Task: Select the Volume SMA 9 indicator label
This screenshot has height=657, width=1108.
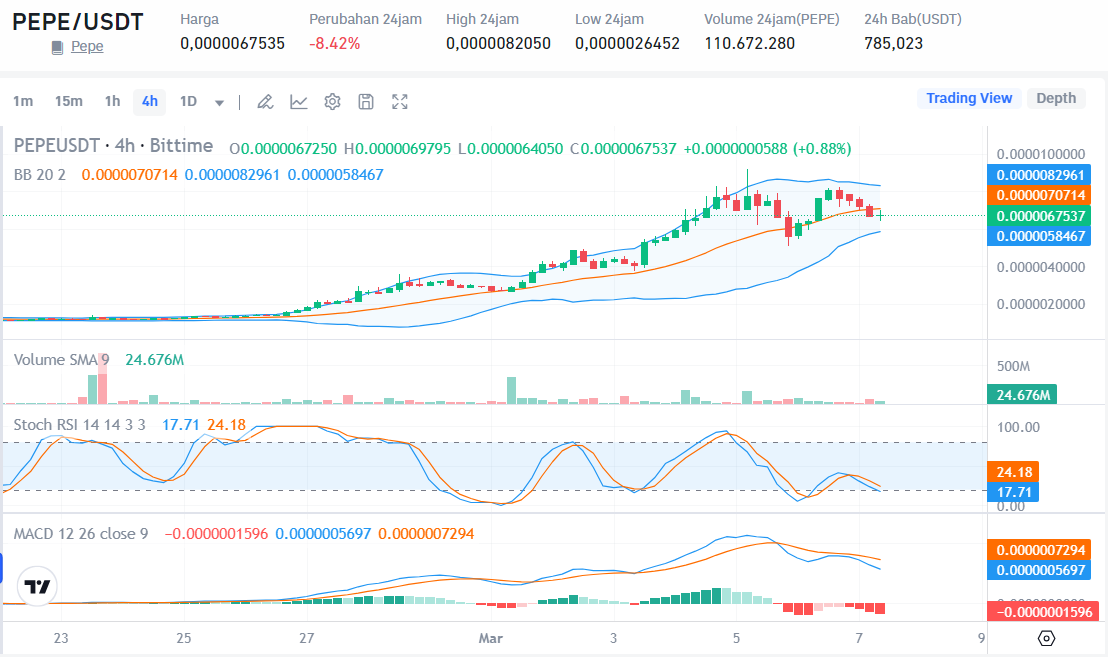Action: [x=61, y=360]
